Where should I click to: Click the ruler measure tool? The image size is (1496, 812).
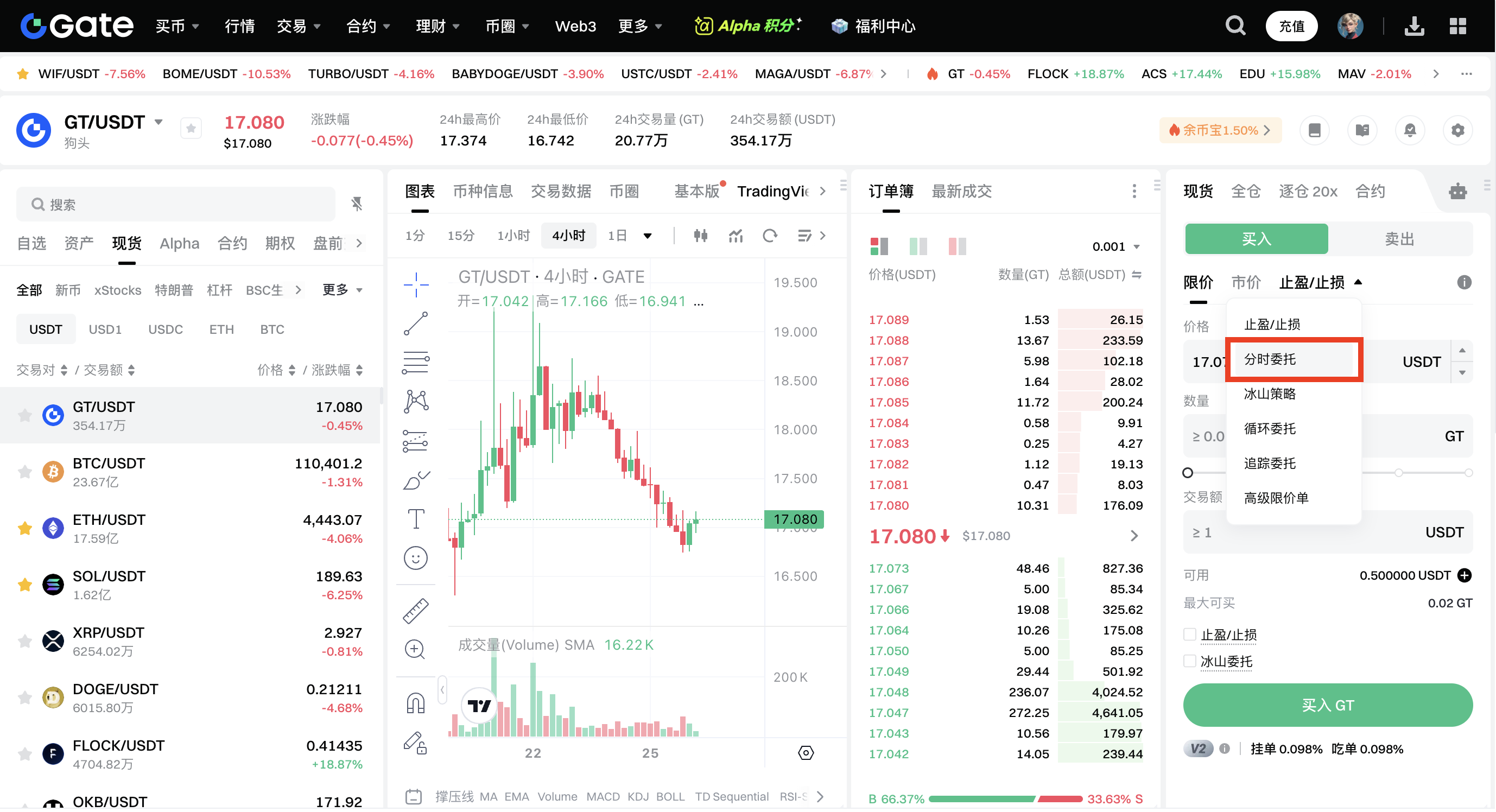pos(416,611)
